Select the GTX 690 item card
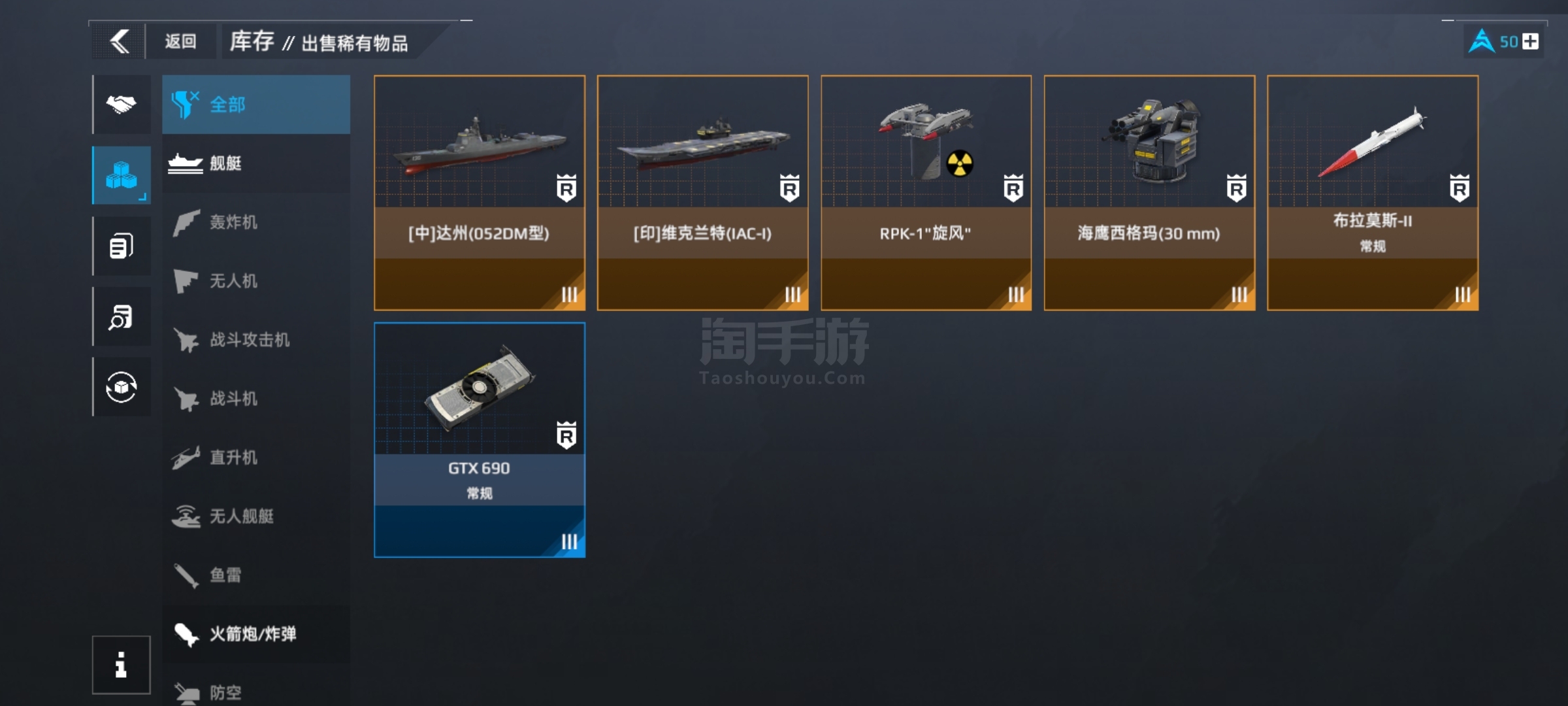1568x706 pixels. pos(480,440)
